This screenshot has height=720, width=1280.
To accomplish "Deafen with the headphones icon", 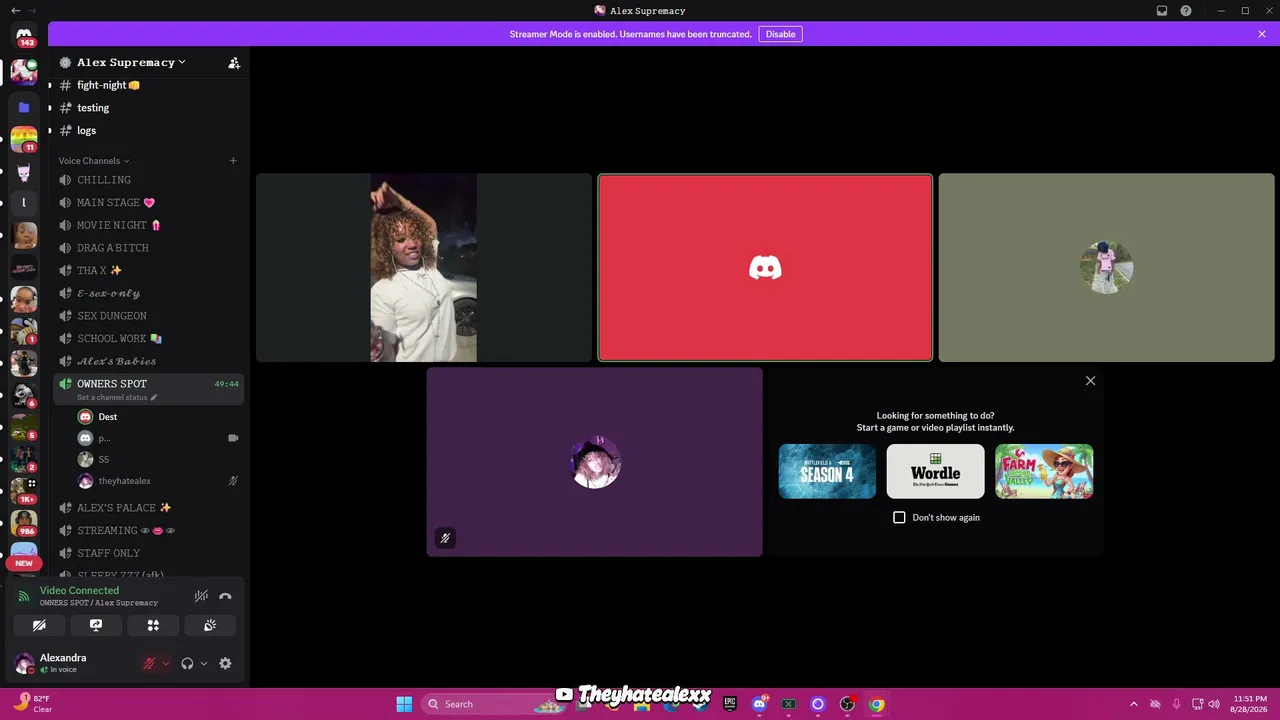I will pos(187,663).
